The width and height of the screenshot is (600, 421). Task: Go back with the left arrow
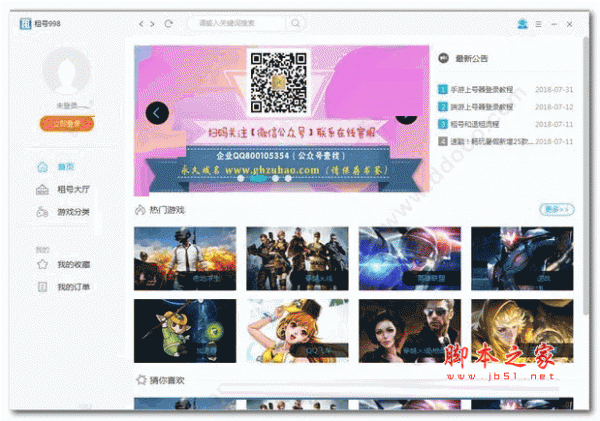coord(141,24)
